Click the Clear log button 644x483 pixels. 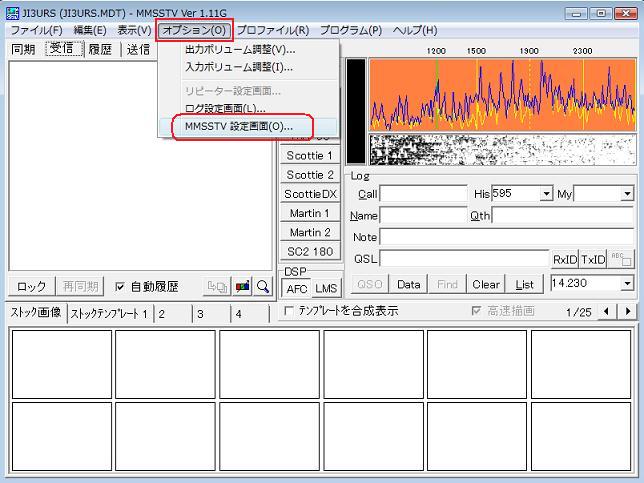(486, 284)
